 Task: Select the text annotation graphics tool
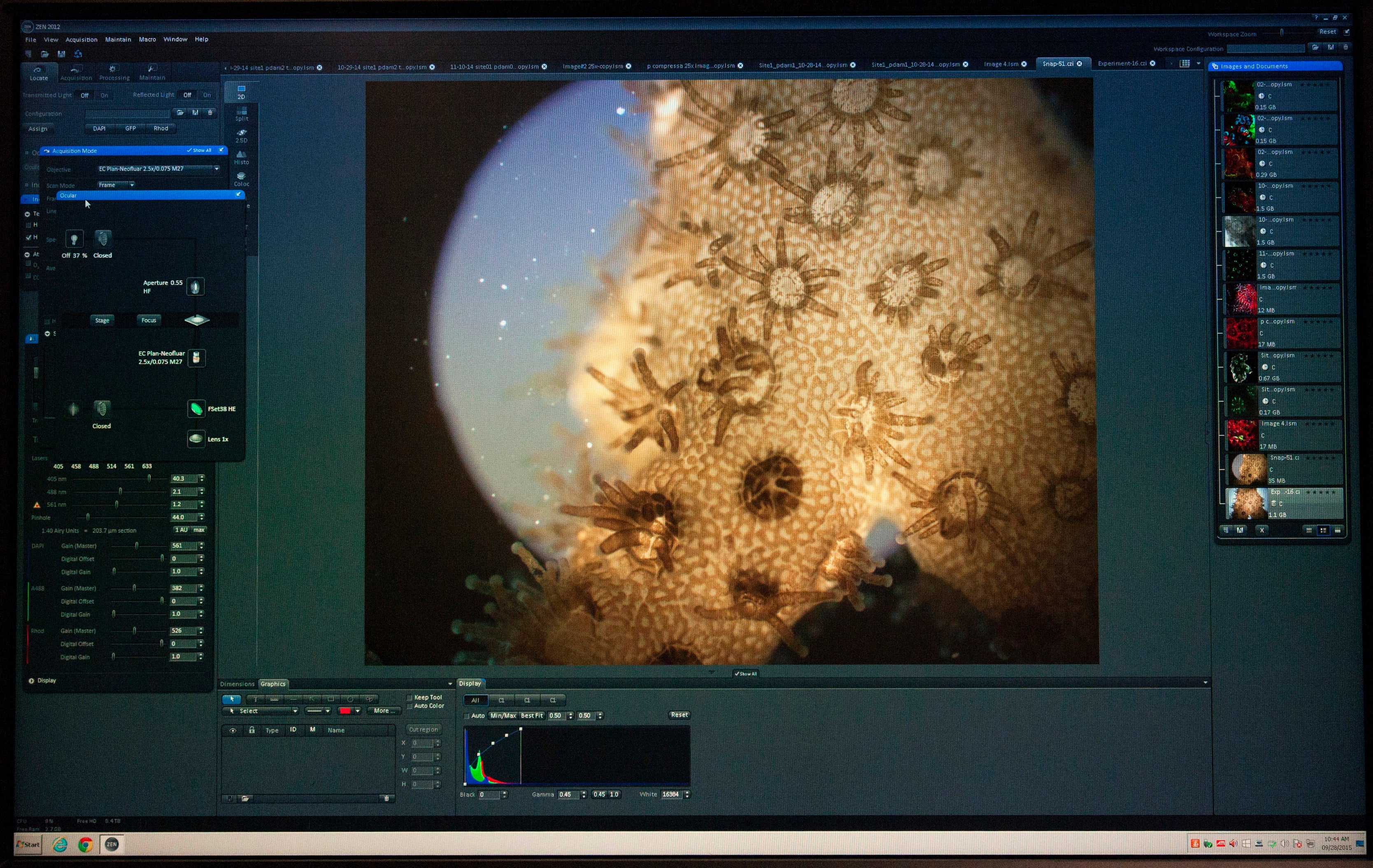(x=256, y=699)
